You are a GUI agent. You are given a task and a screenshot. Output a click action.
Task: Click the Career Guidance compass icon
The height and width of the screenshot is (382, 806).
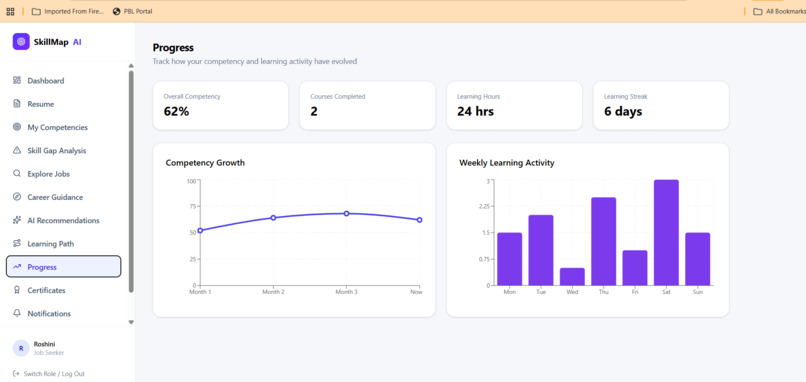point(17,197)
